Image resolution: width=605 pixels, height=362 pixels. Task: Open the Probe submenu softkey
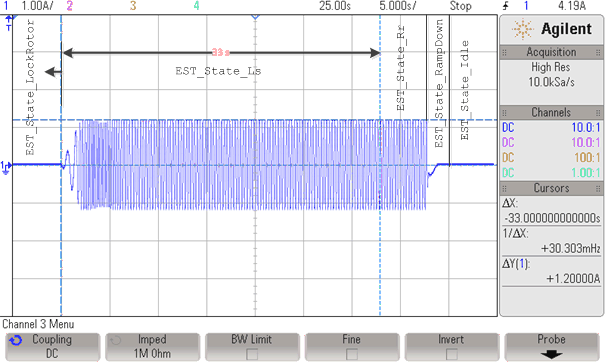pos(551,347)
